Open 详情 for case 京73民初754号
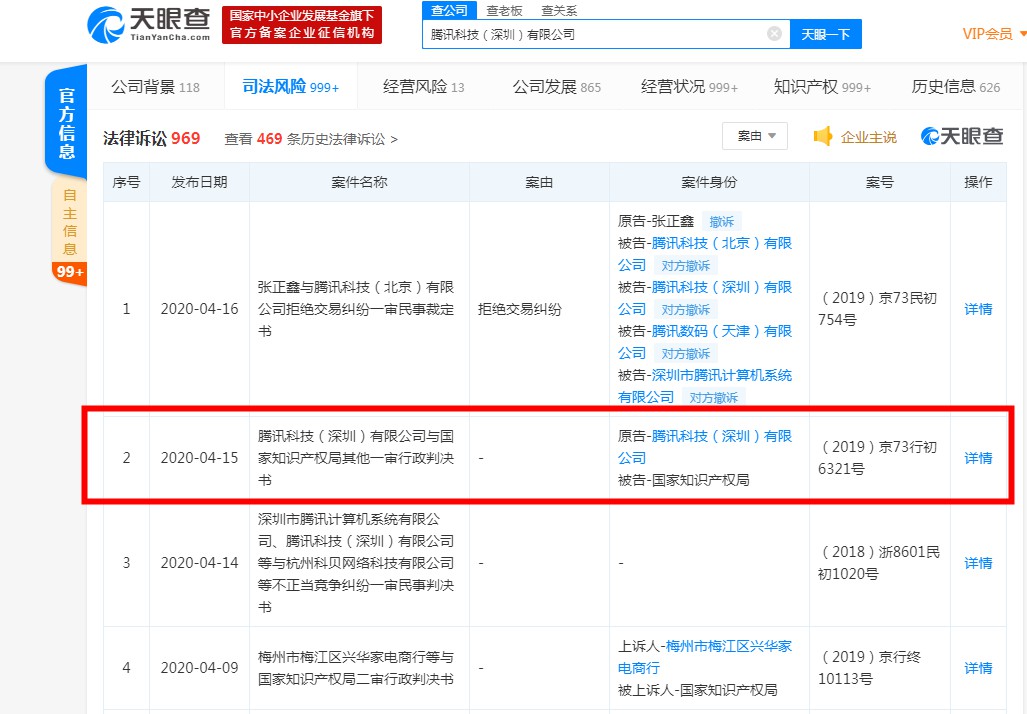1027x714 pixels. (x=978, y=309)
